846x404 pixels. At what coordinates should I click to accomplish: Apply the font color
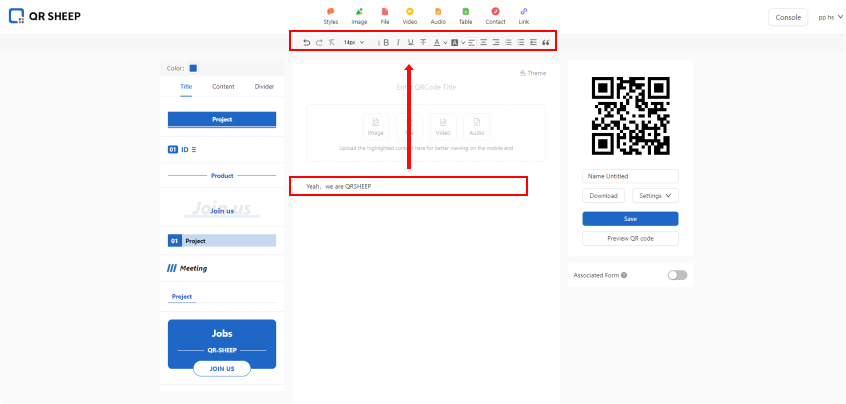click(x=437, y=43)
